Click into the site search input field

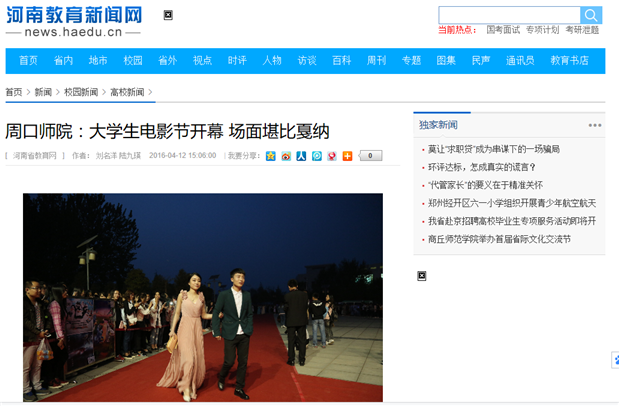click(x=509, y=15)
